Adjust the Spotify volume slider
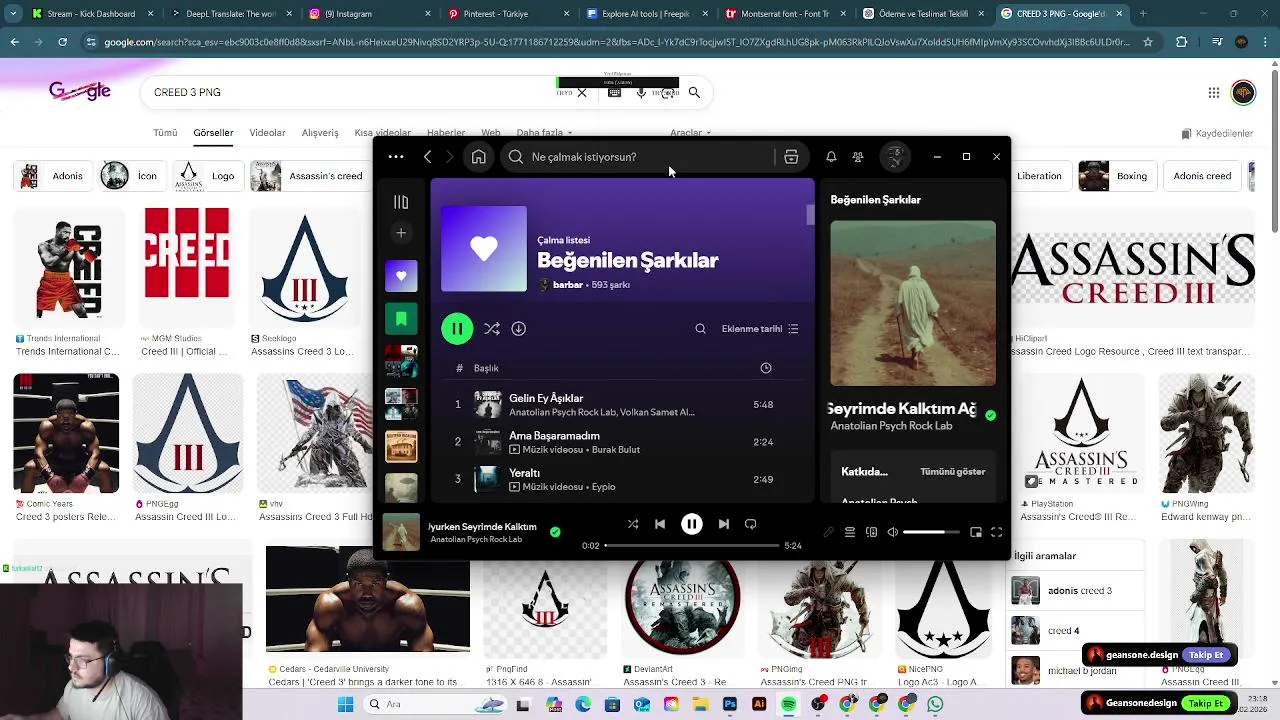 [932, 532]
